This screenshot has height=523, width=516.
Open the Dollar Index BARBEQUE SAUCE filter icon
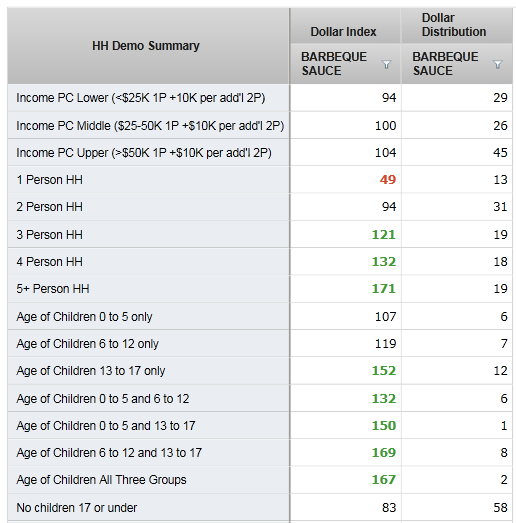(x=386, y=64)
